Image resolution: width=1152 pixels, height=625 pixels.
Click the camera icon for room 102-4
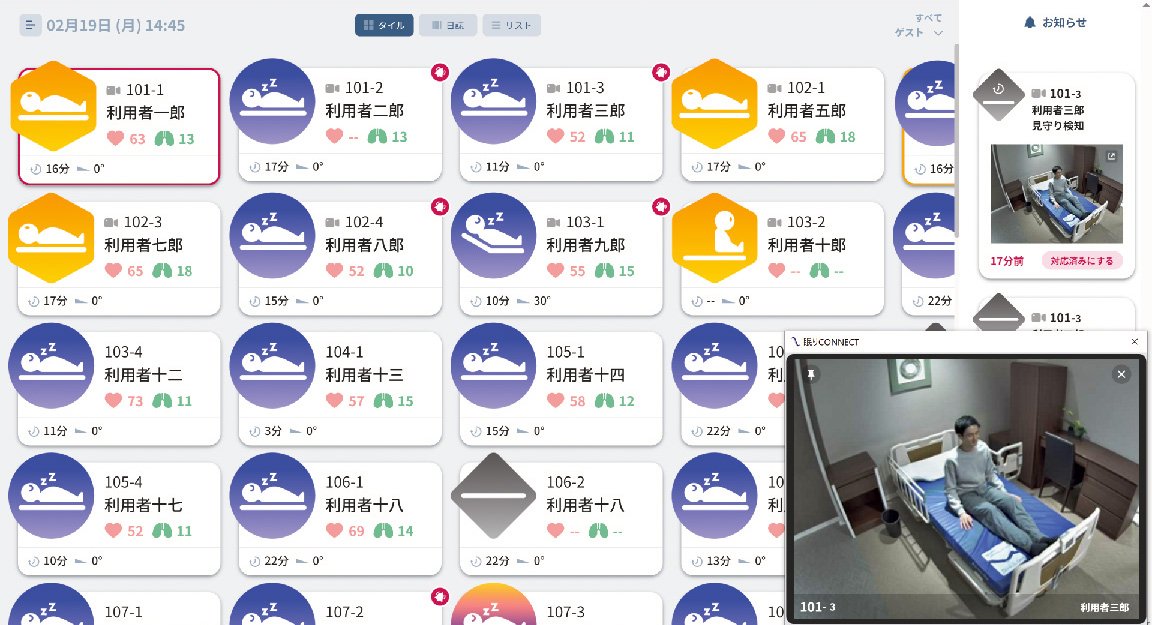pyautogui.click(x=333, y=221)
